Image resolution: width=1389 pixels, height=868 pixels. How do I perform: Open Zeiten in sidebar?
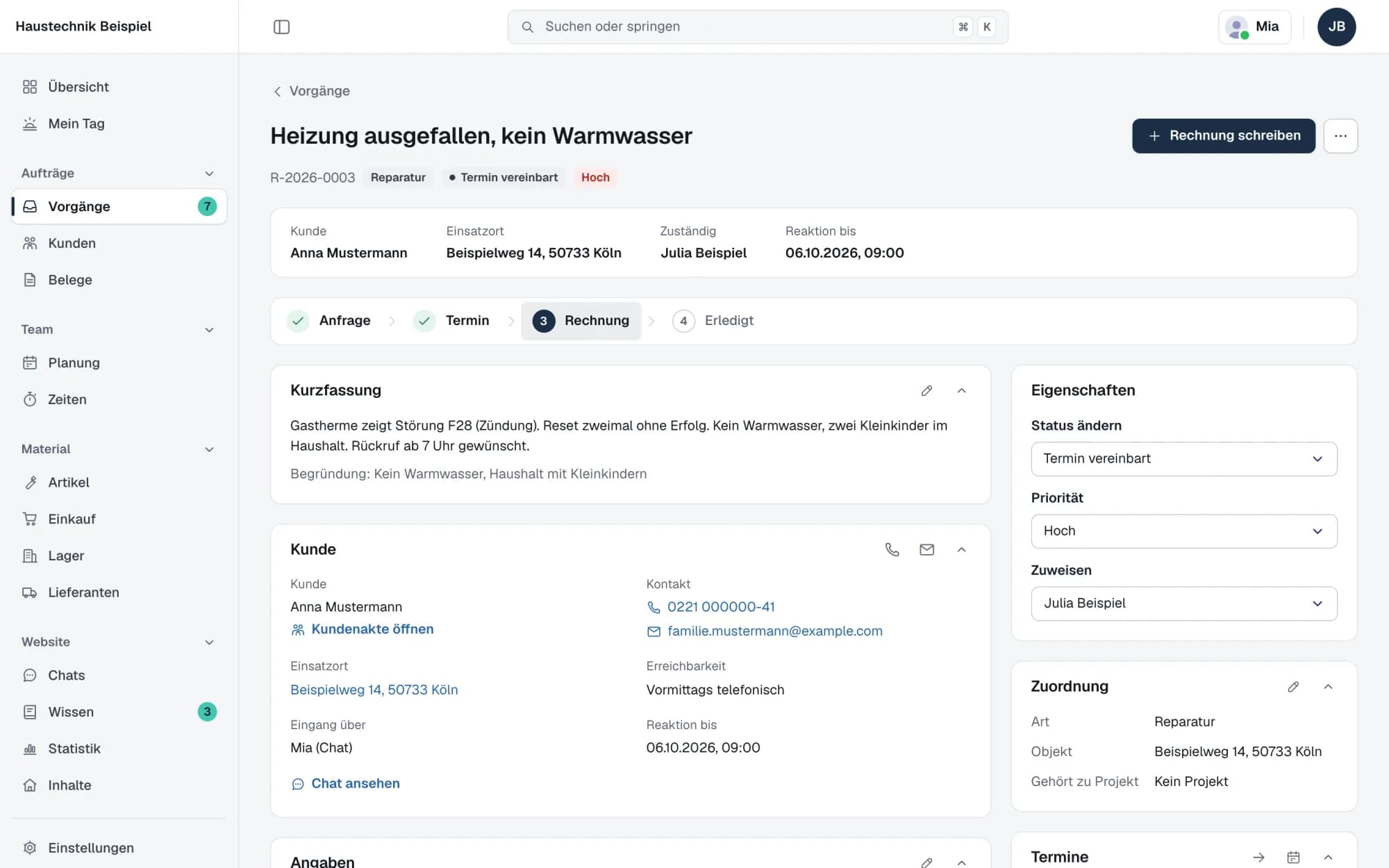[x=119, y=399]
